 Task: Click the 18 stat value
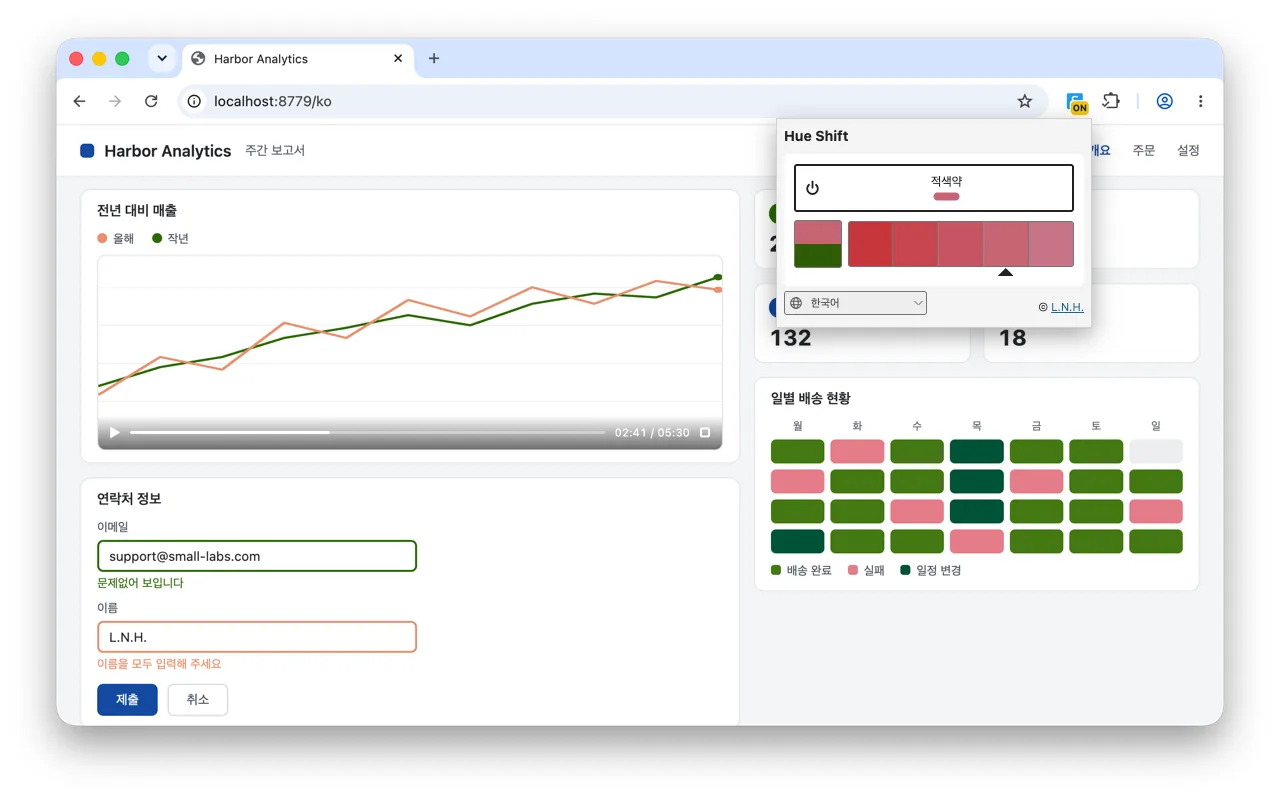(1012, 338)
